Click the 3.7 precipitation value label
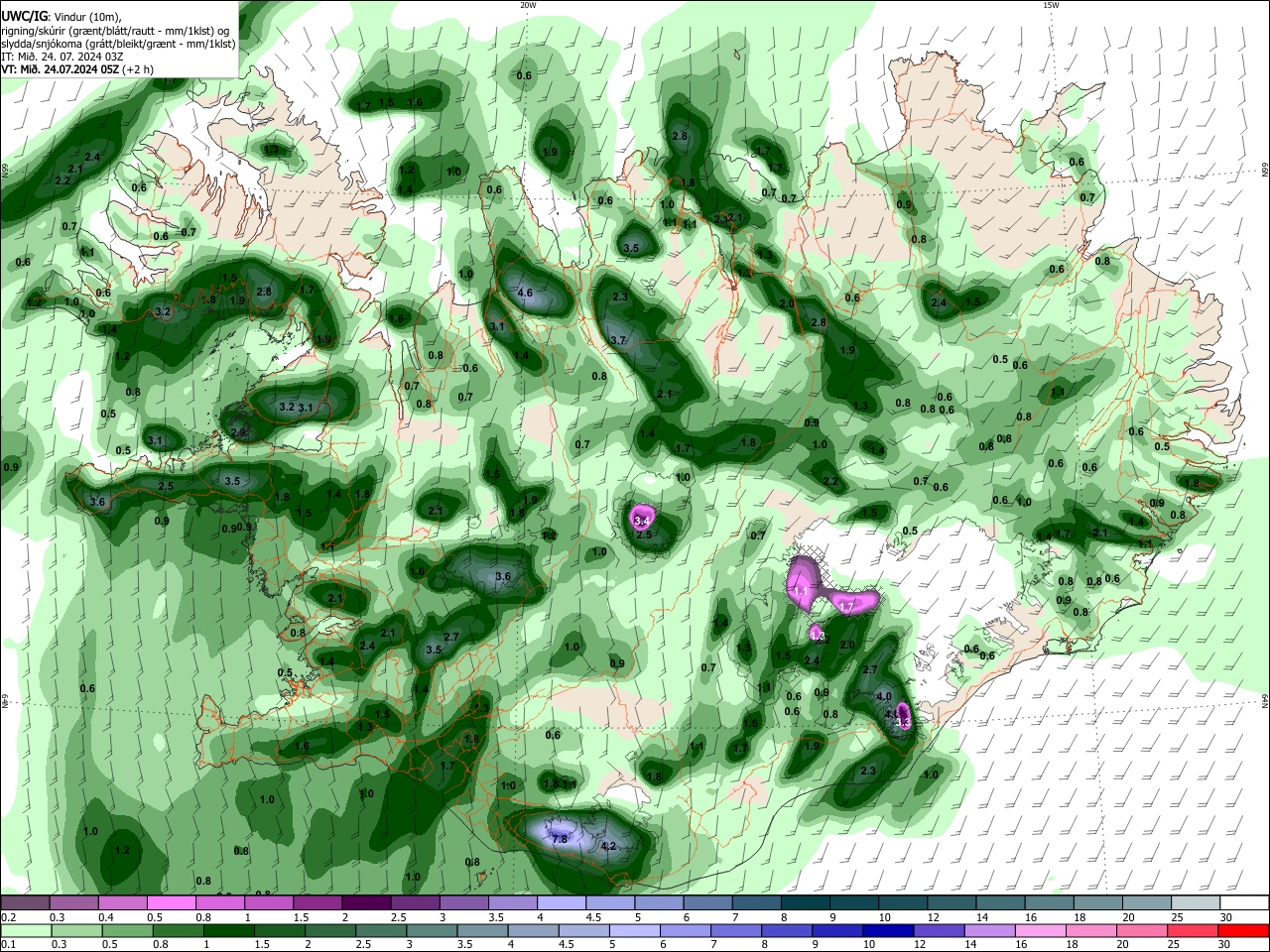The width and height of the screenshot is (1270, 952). 618,340
